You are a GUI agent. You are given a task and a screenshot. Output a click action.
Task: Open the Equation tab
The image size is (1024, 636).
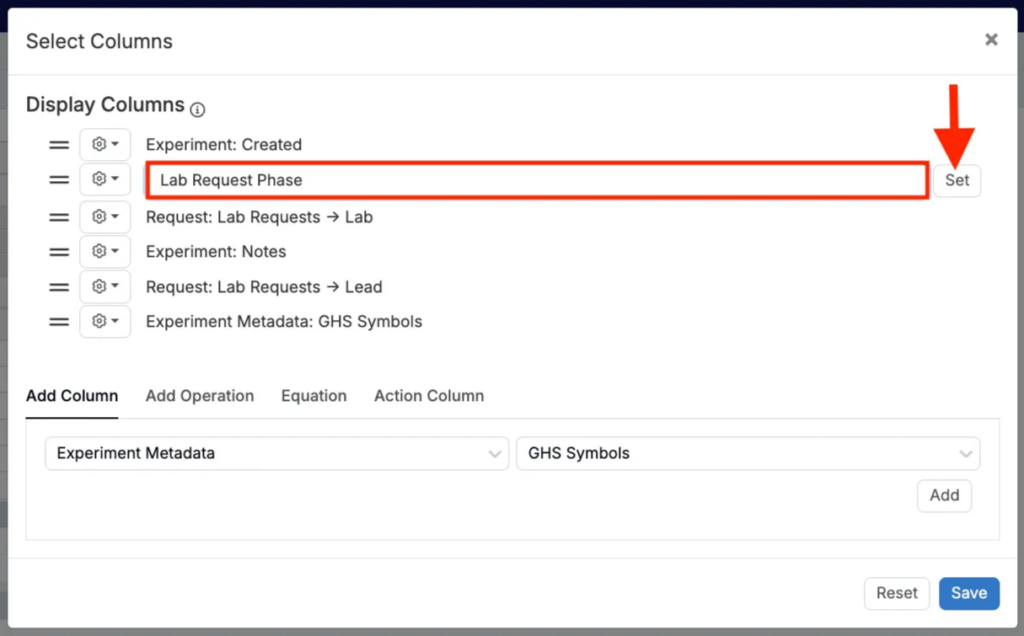[x=314, y=396]
